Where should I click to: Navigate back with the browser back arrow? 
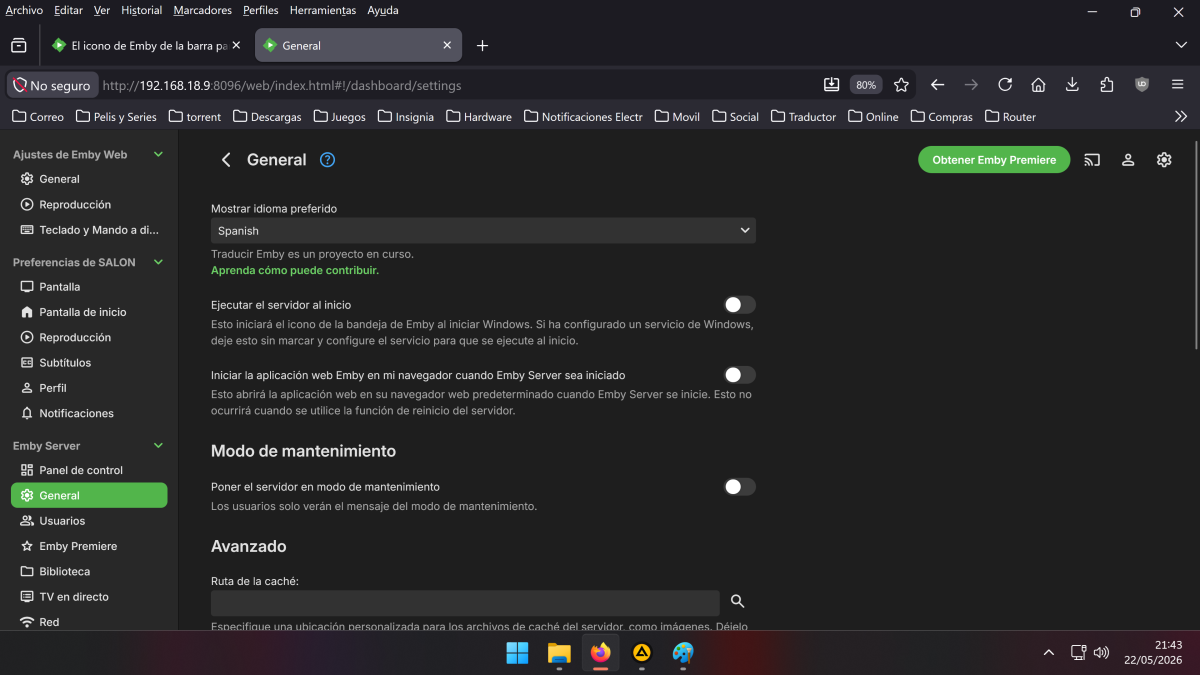click(937, 85)
